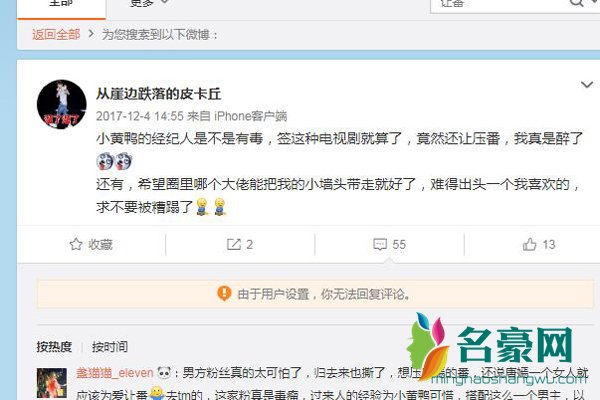
Task: Click the poster's round avatar
Action: [x=62, y=104]
